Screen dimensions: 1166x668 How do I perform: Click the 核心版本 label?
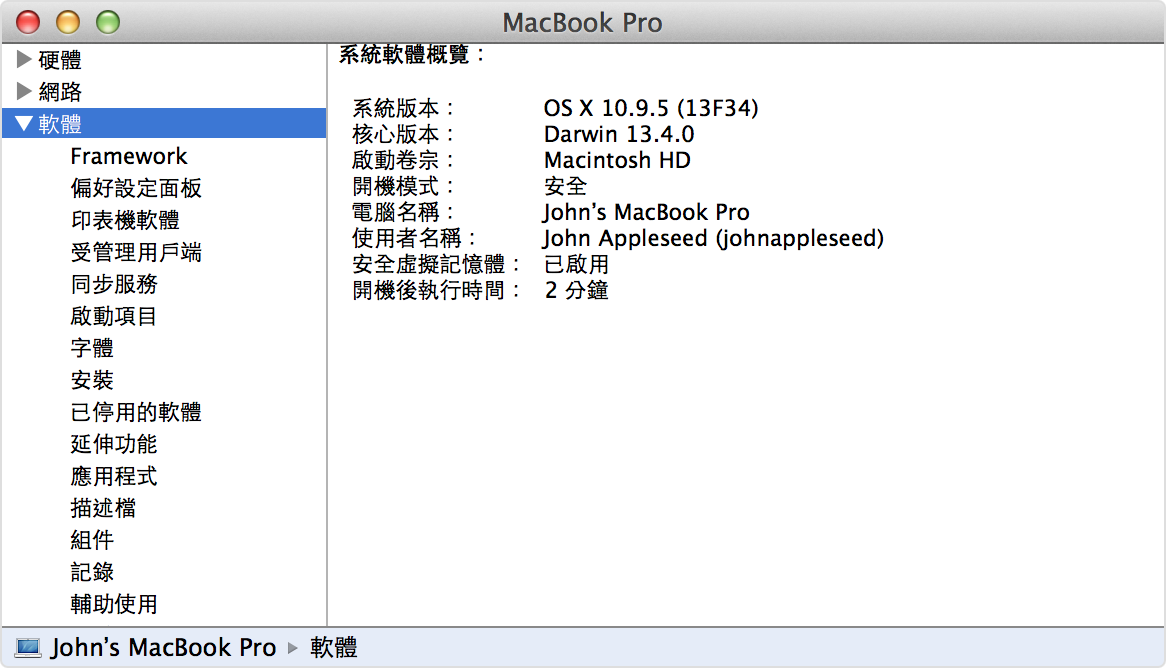pyautogui.click(x=402, y=135)
